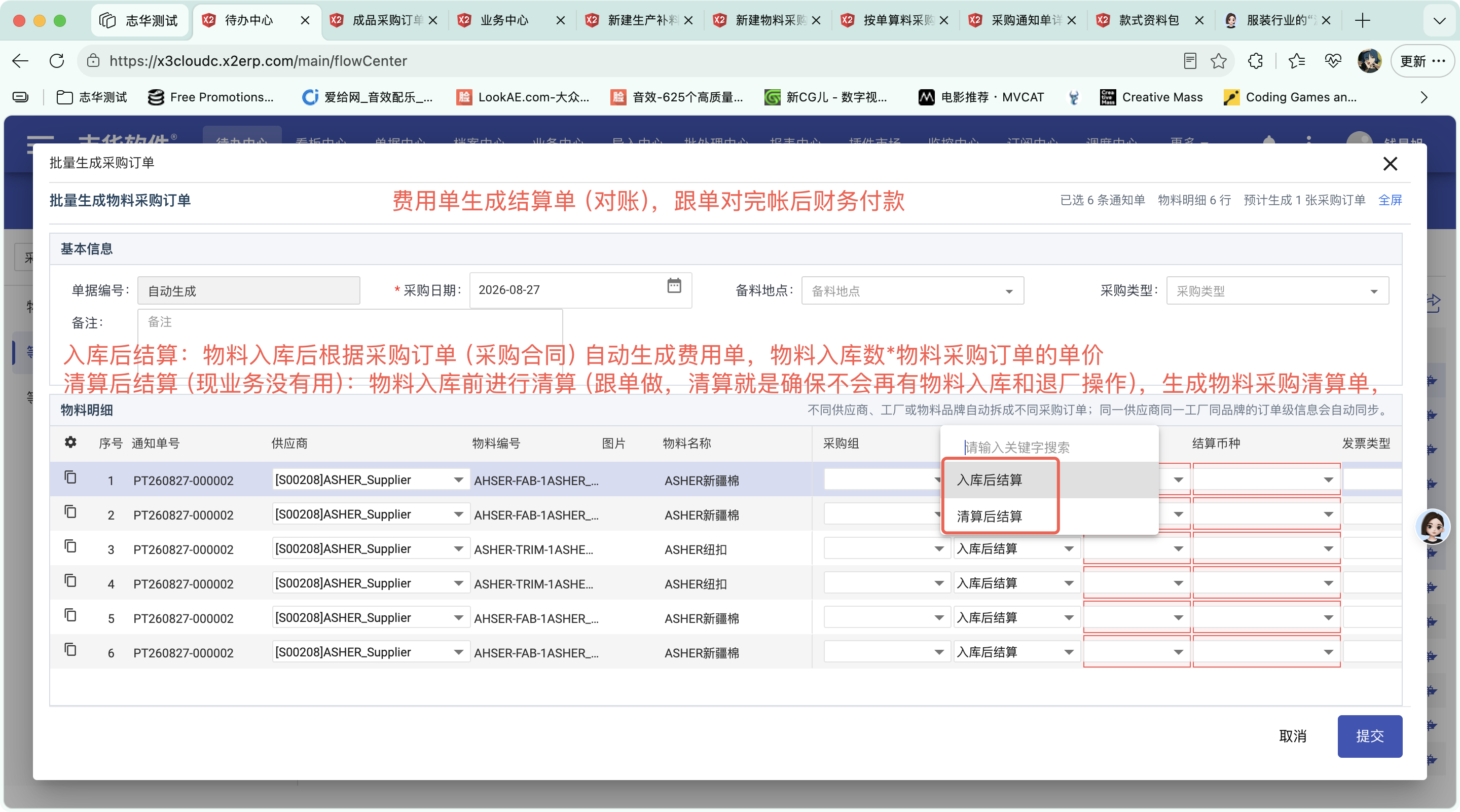Open the 电影推荐 · MVCAT bookmark
This screenshot has height=812, width=1460.
(x=981, y=97)
